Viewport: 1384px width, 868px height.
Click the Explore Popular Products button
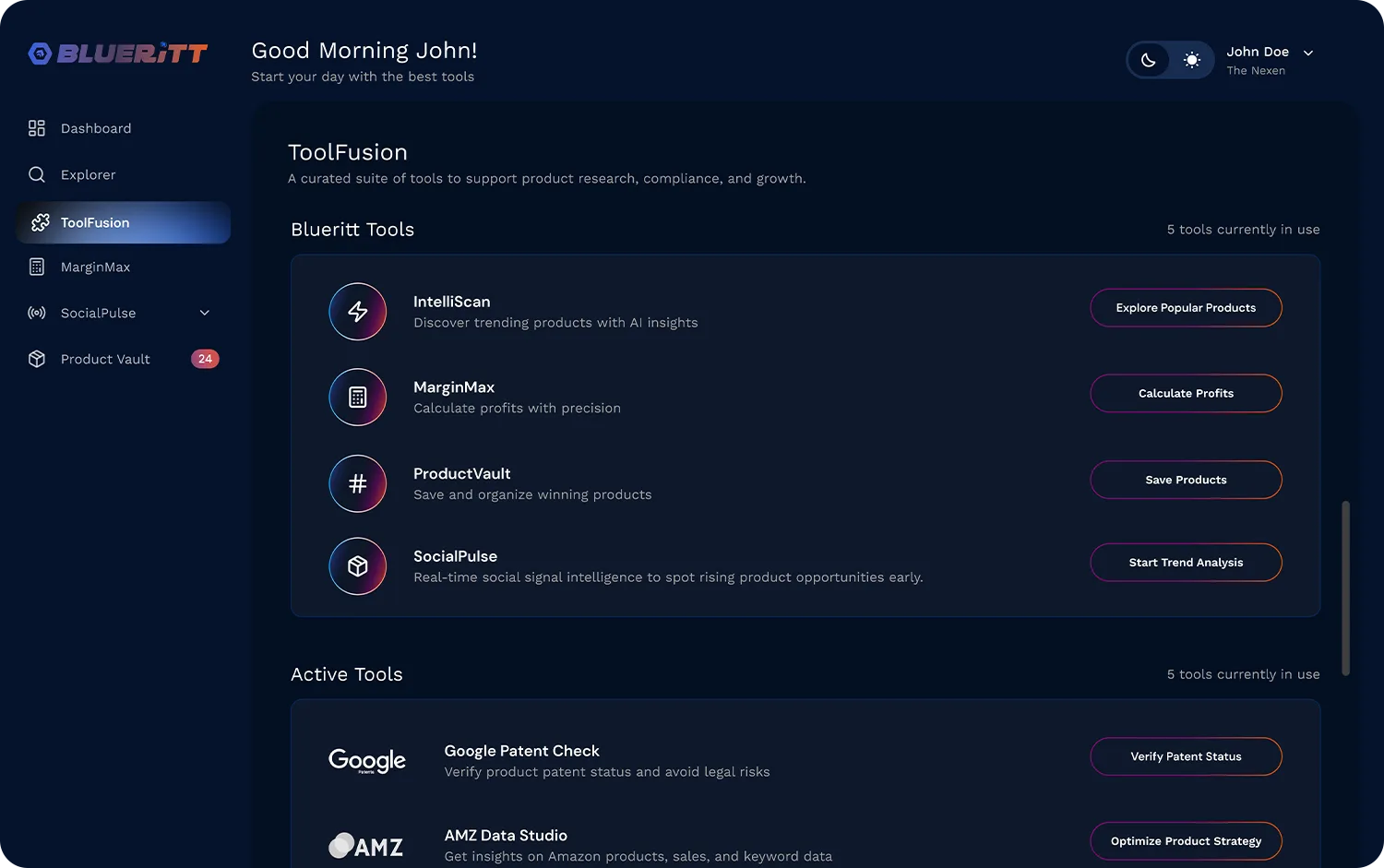click(x=1186, y=308)
